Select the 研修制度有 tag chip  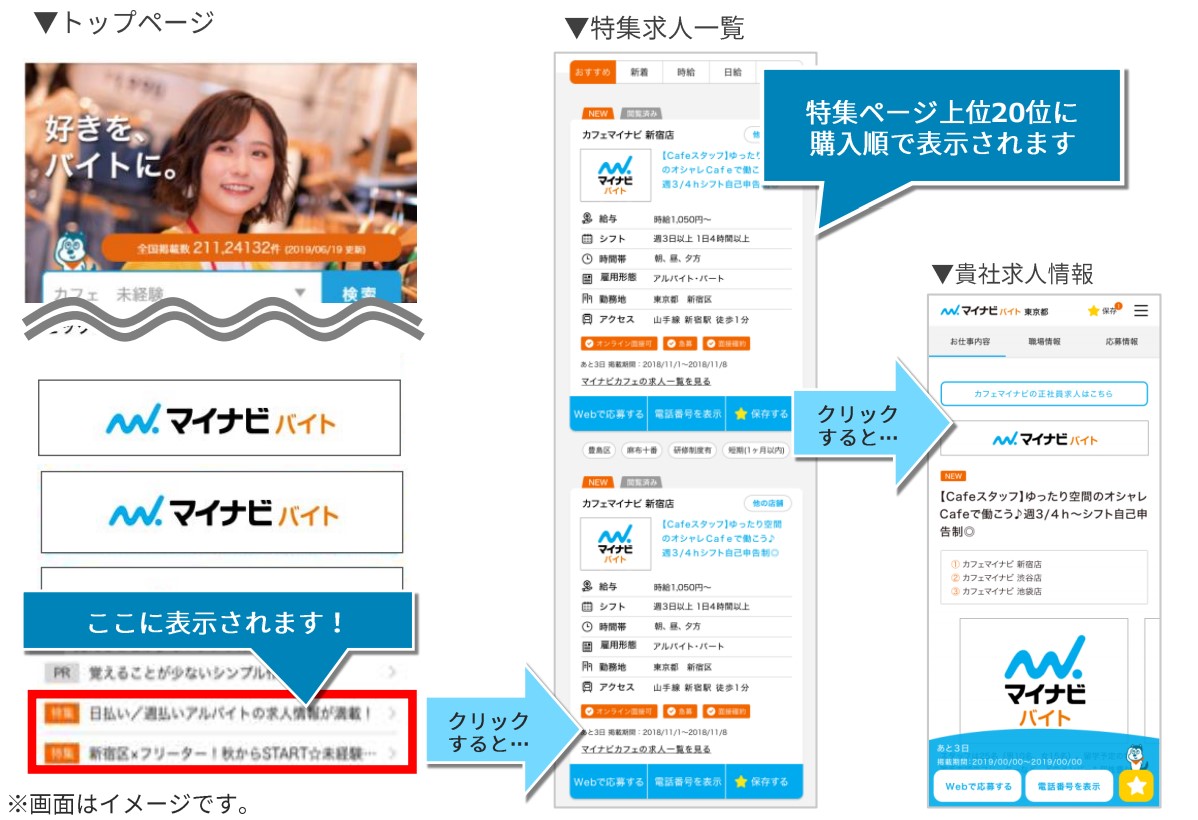[x=692, y=450]
